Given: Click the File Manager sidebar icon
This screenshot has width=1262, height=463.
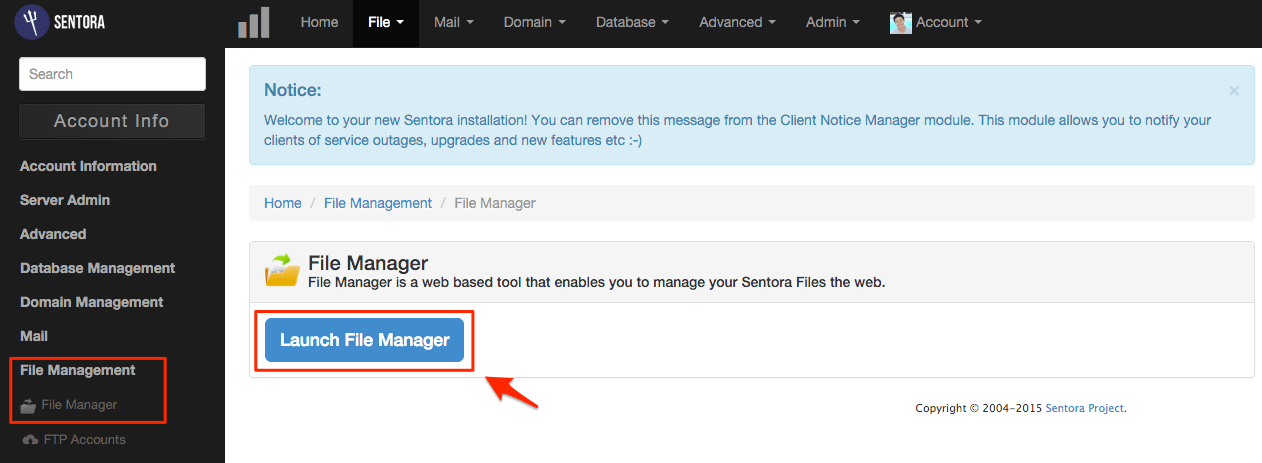Looking at the screenshot, I should point(29,406).
